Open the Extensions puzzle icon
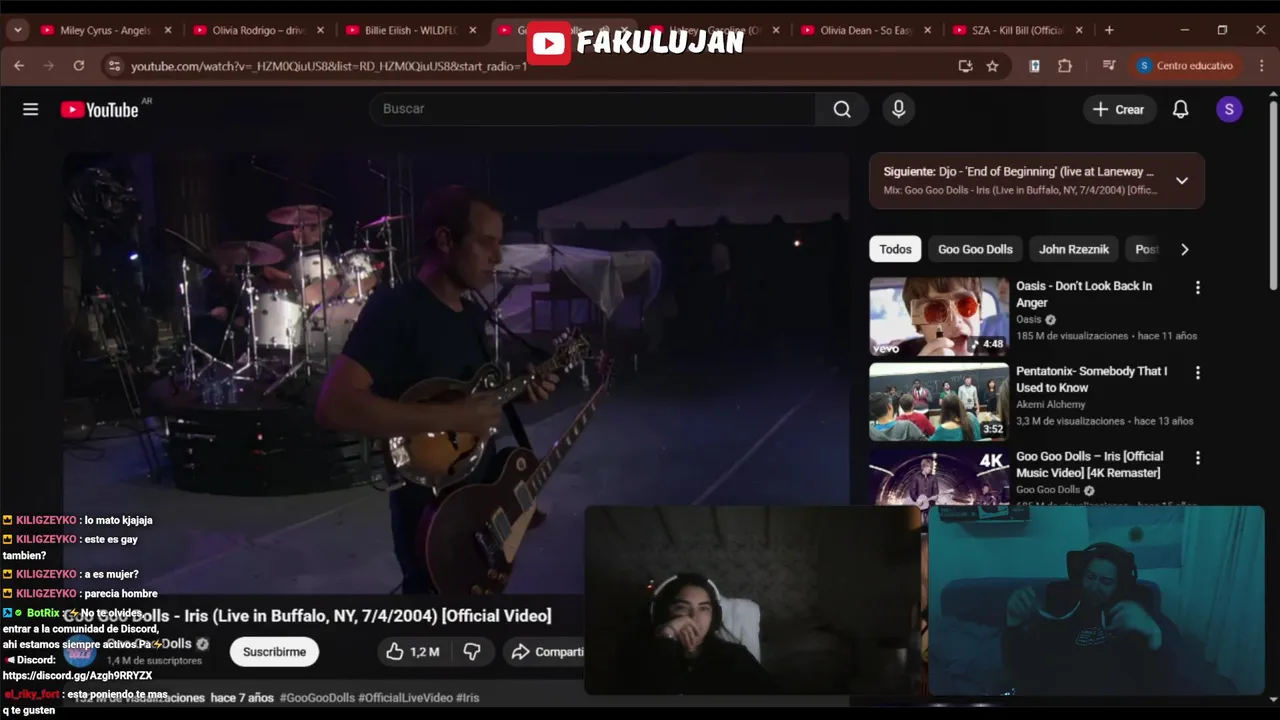 1064,66
